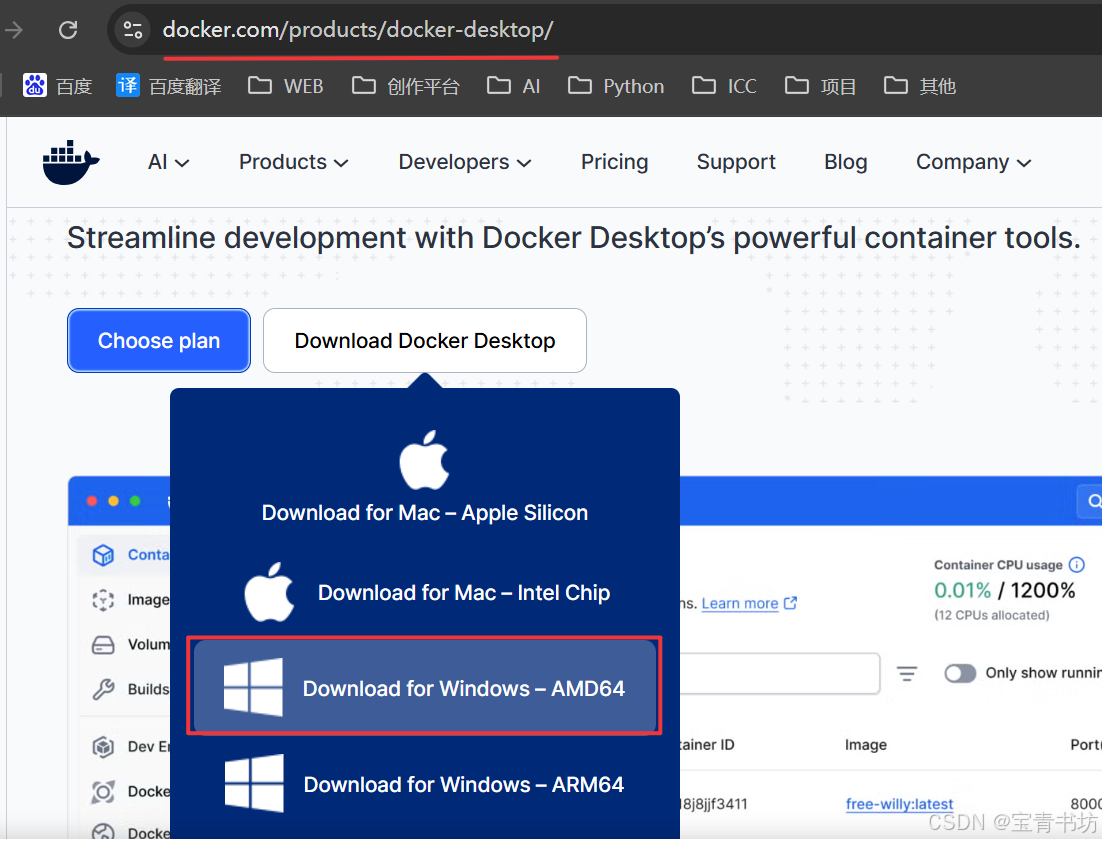The image size is (1102, 842).
Task: Select Download for Windows – ARM64
Action: (424, 784)
